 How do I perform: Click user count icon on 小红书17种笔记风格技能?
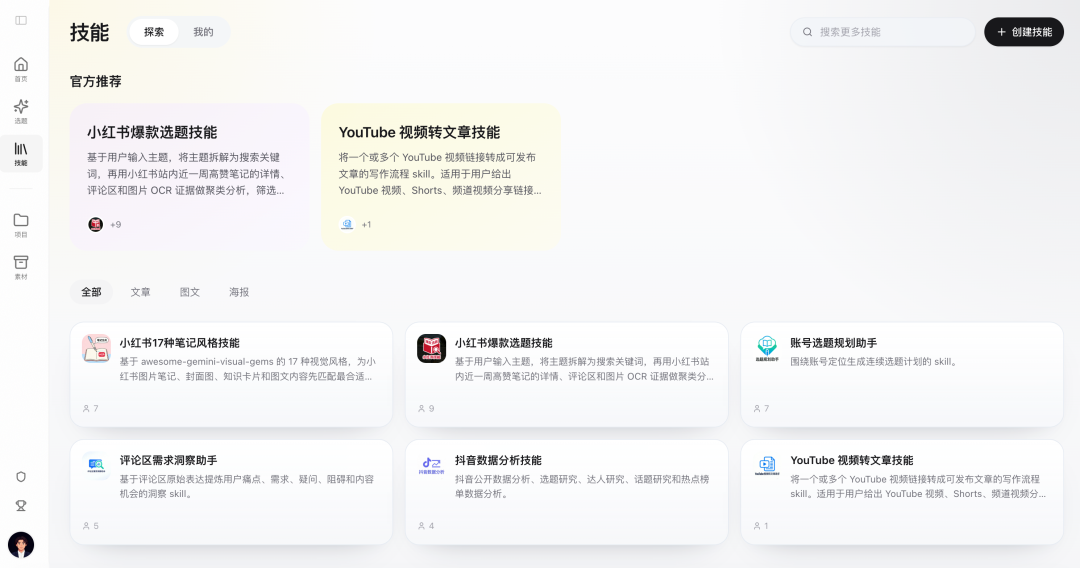86,408
